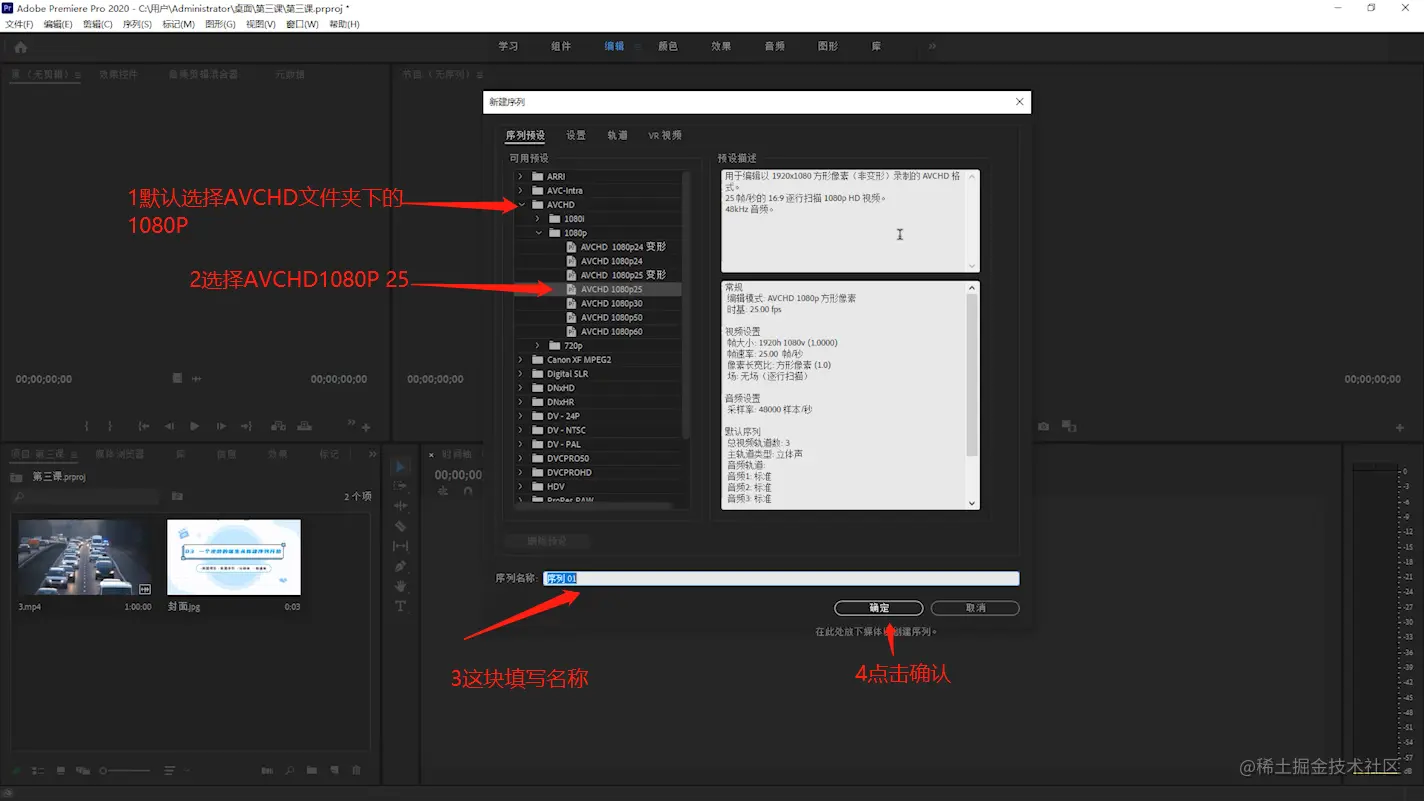
Task: Click the 确定 button
Action: coord(879,608)
